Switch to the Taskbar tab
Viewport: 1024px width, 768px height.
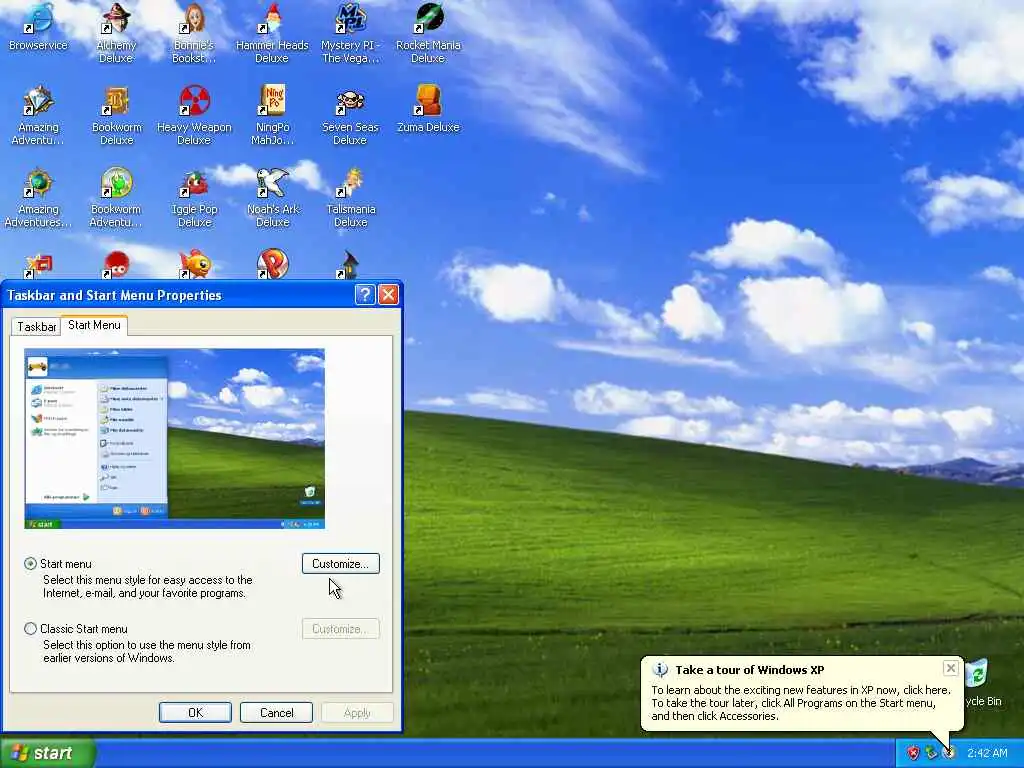pos(37,327)
